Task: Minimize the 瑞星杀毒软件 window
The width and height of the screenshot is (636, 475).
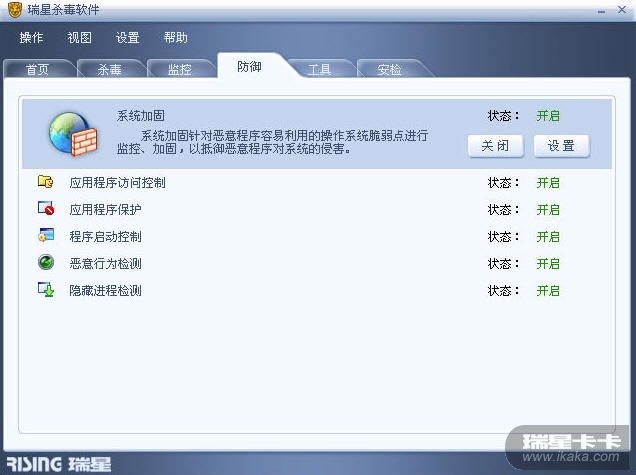Action: (x=602, y=11)
